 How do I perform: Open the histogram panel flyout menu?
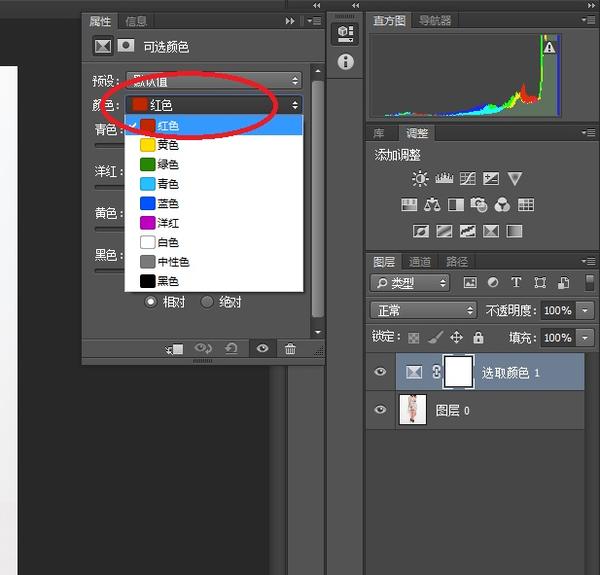[589, 20]
